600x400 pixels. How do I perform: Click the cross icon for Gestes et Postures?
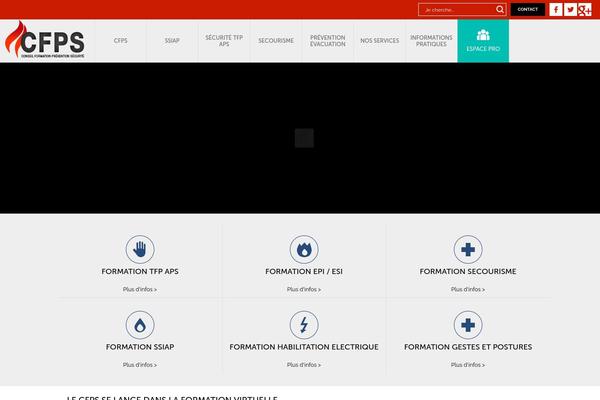pyautogui.click(x=468, y=325)
